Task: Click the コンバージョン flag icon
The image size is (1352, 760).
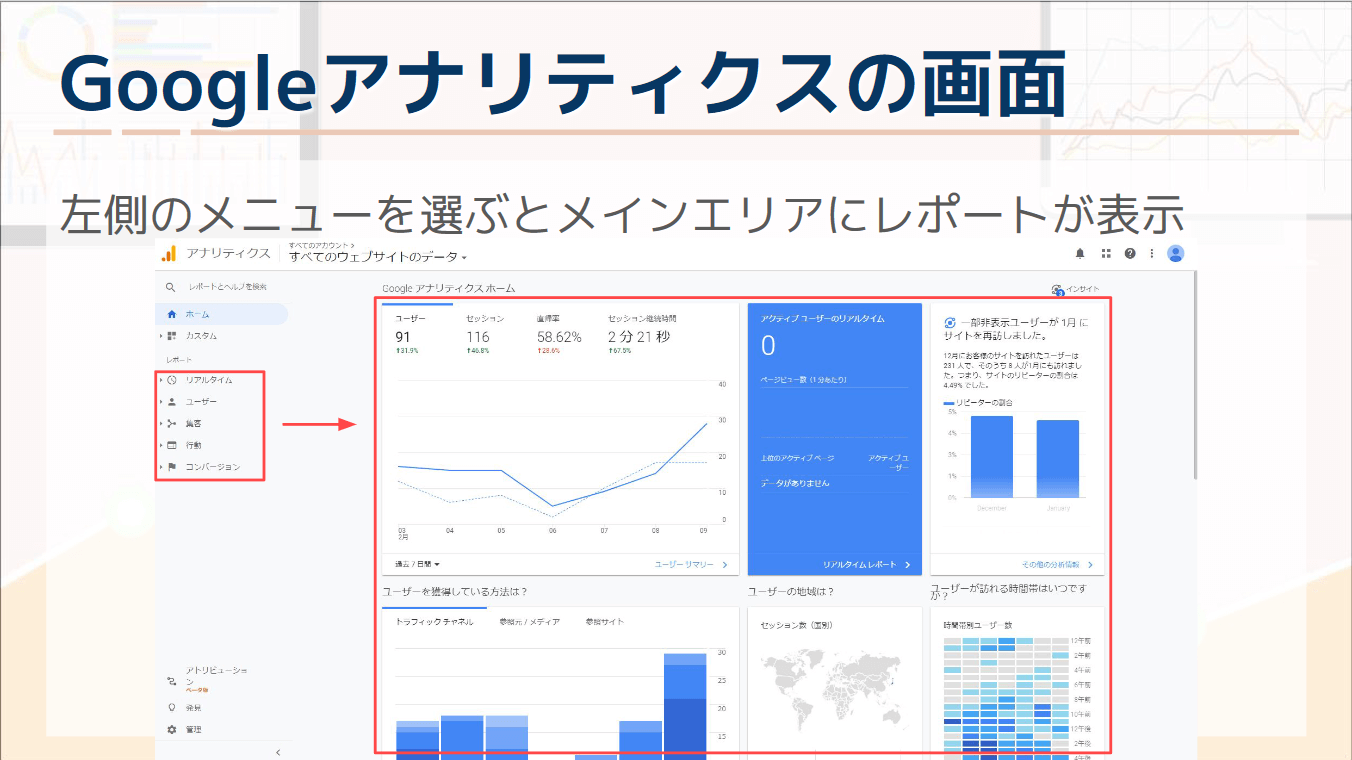Action: click(172, 467)
